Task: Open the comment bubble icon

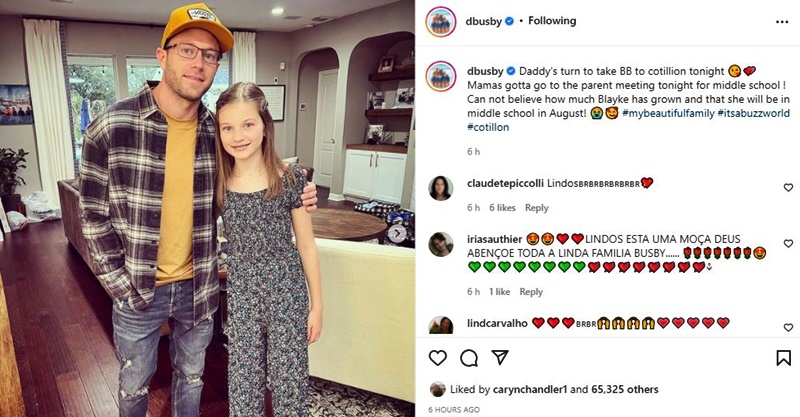Action: coord(469,358)
